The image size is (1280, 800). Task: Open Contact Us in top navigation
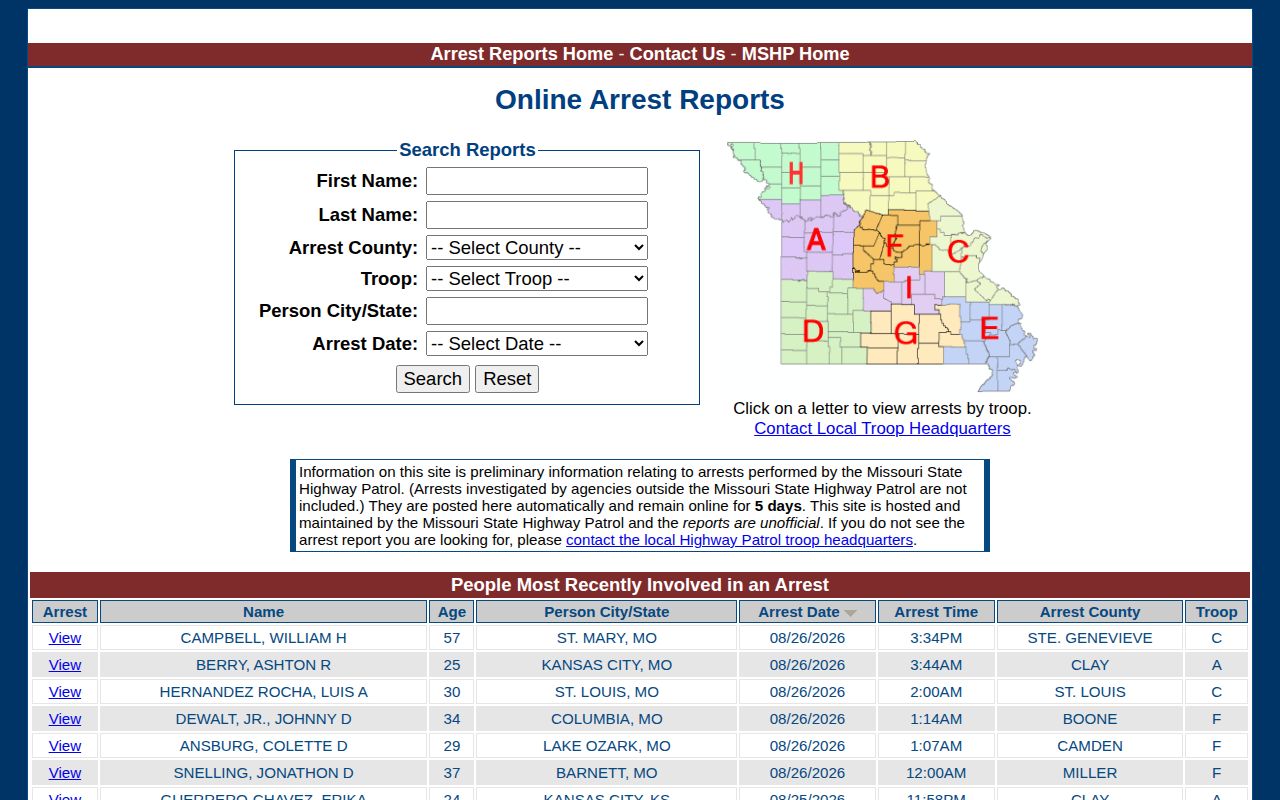click(x=677, y=54)
